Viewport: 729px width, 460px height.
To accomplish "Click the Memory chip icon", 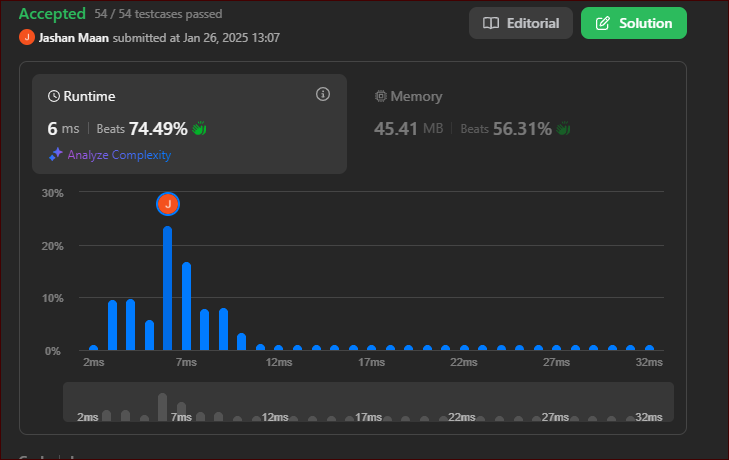I will tap(381, 96).
